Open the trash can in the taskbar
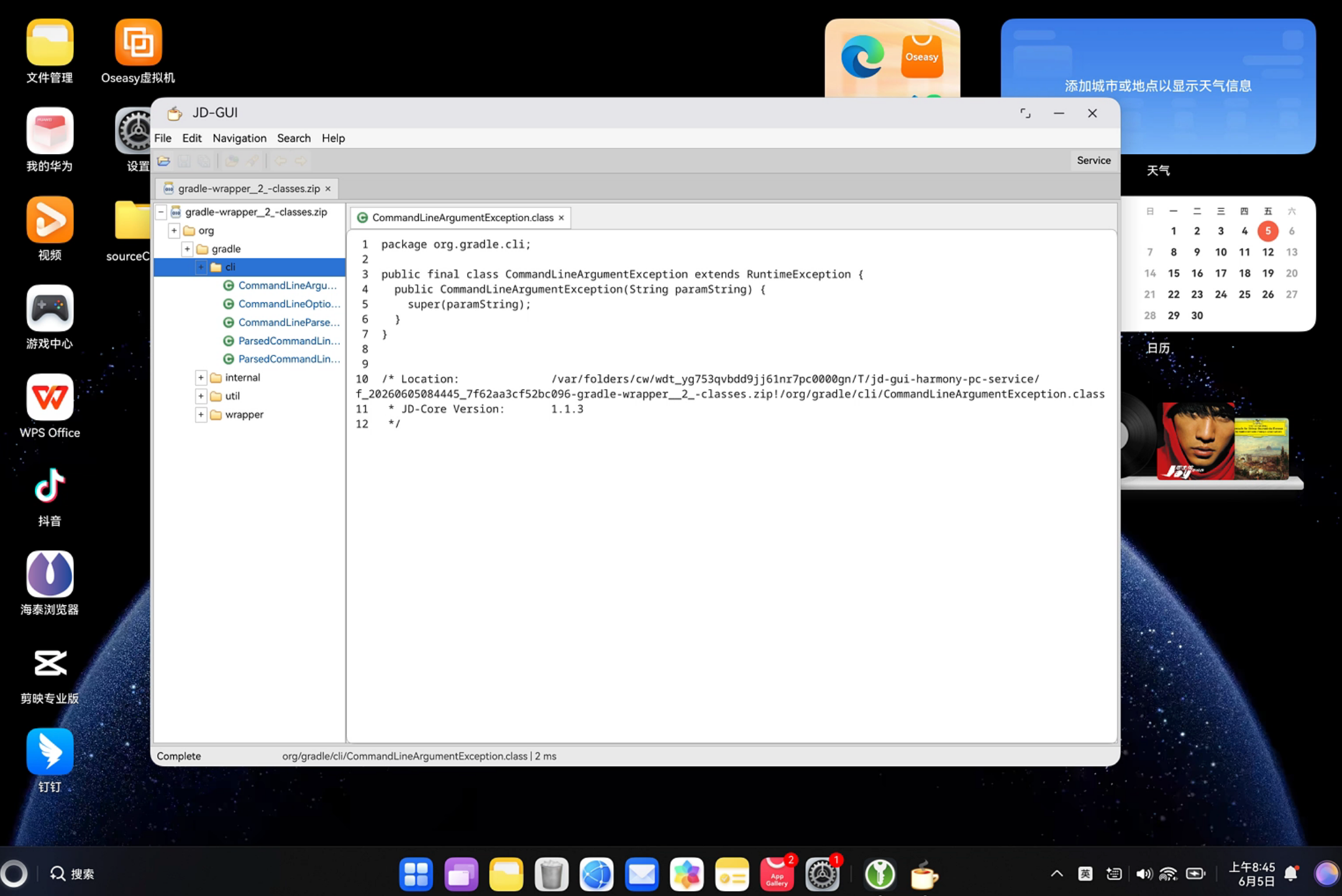Screen dimensions: 1342x896 click(x=551, y=874)
